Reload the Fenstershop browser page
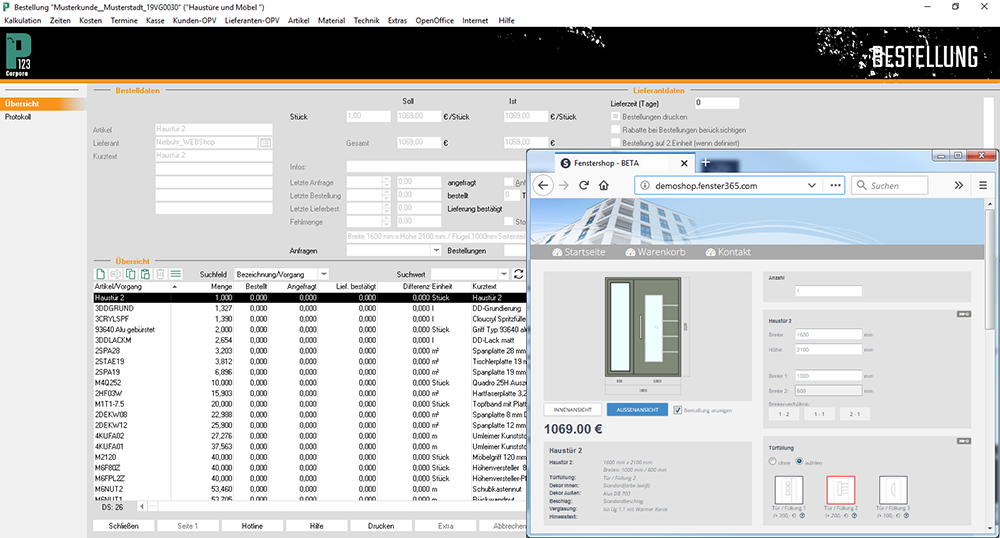The image size is (1000, 538). (x=585, y=185)
